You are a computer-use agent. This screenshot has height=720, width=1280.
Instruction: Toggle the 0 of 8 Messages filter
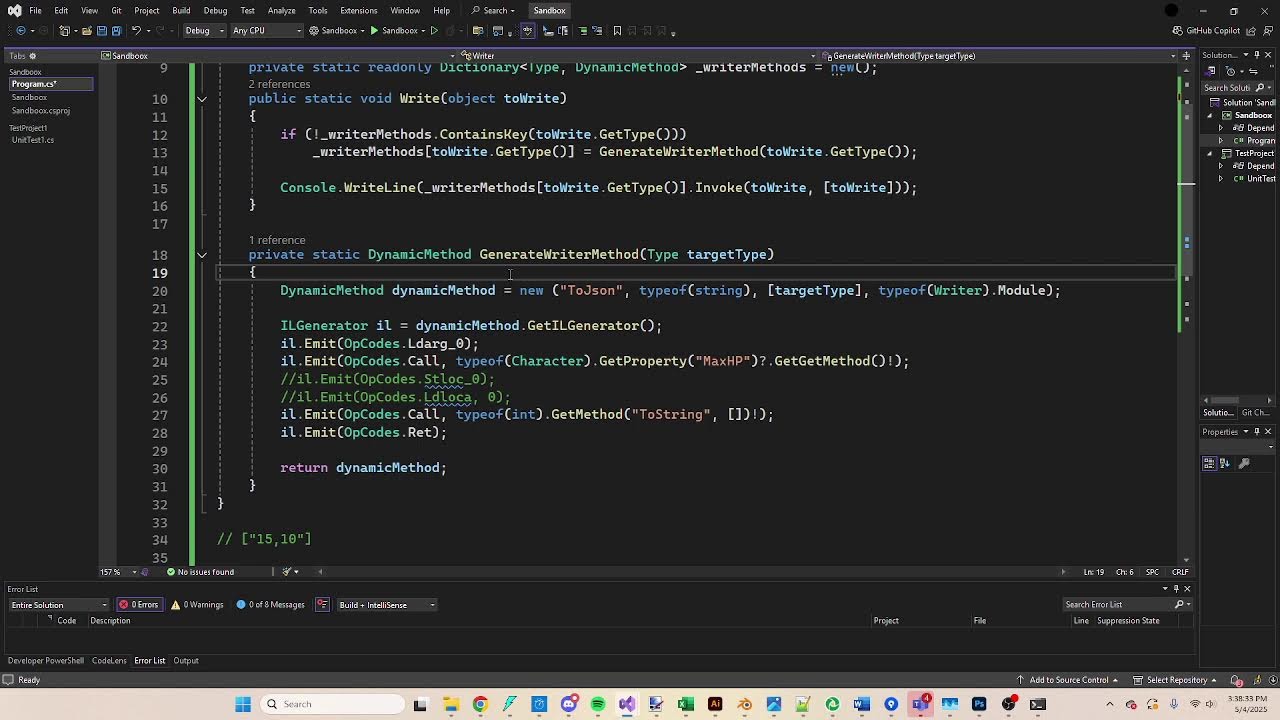271,605
